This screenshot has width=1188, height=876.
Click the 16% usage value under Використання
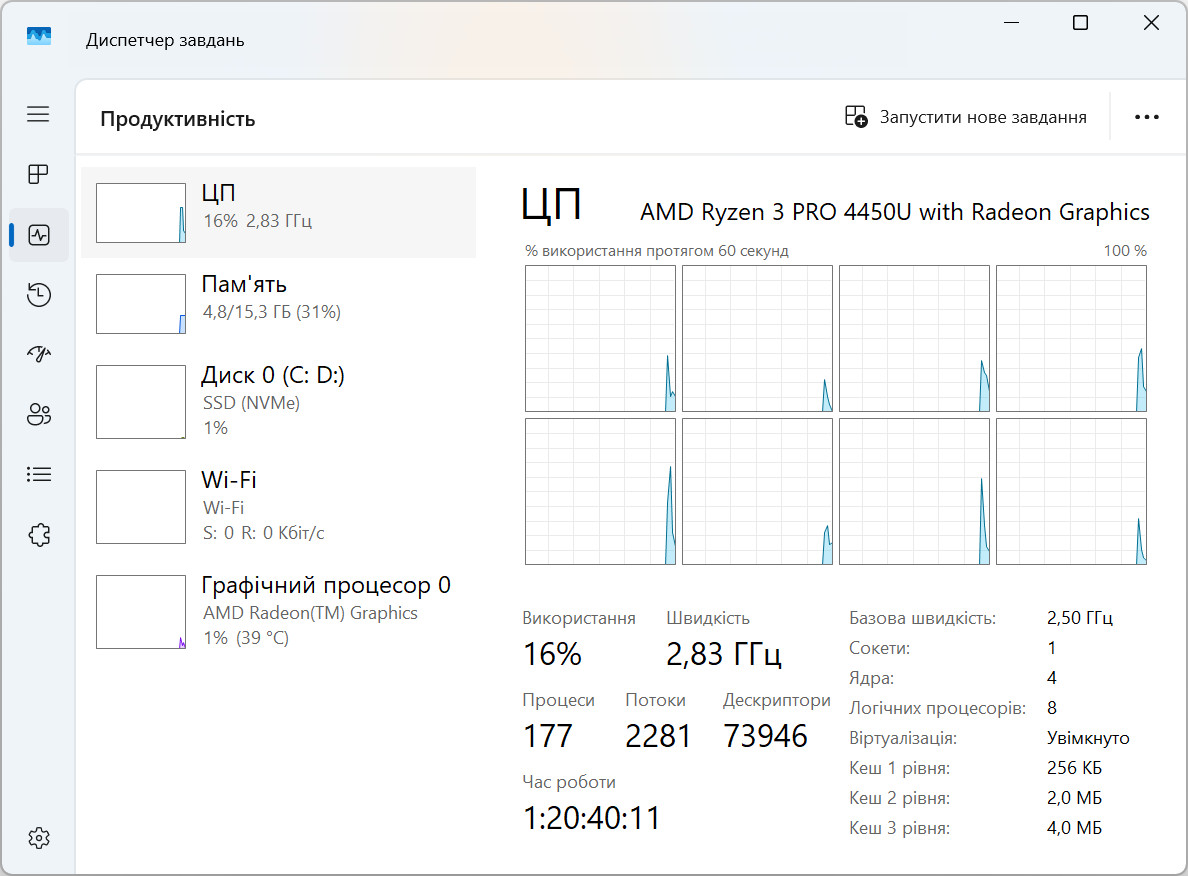point(552,654)
